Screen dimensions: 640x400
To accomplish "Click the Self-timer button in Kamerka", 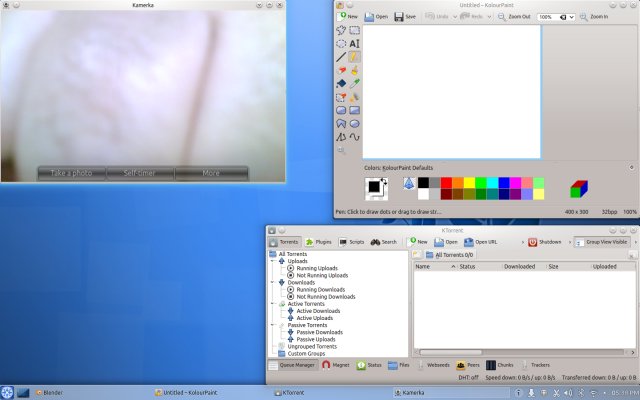I will tap(140, 173).
